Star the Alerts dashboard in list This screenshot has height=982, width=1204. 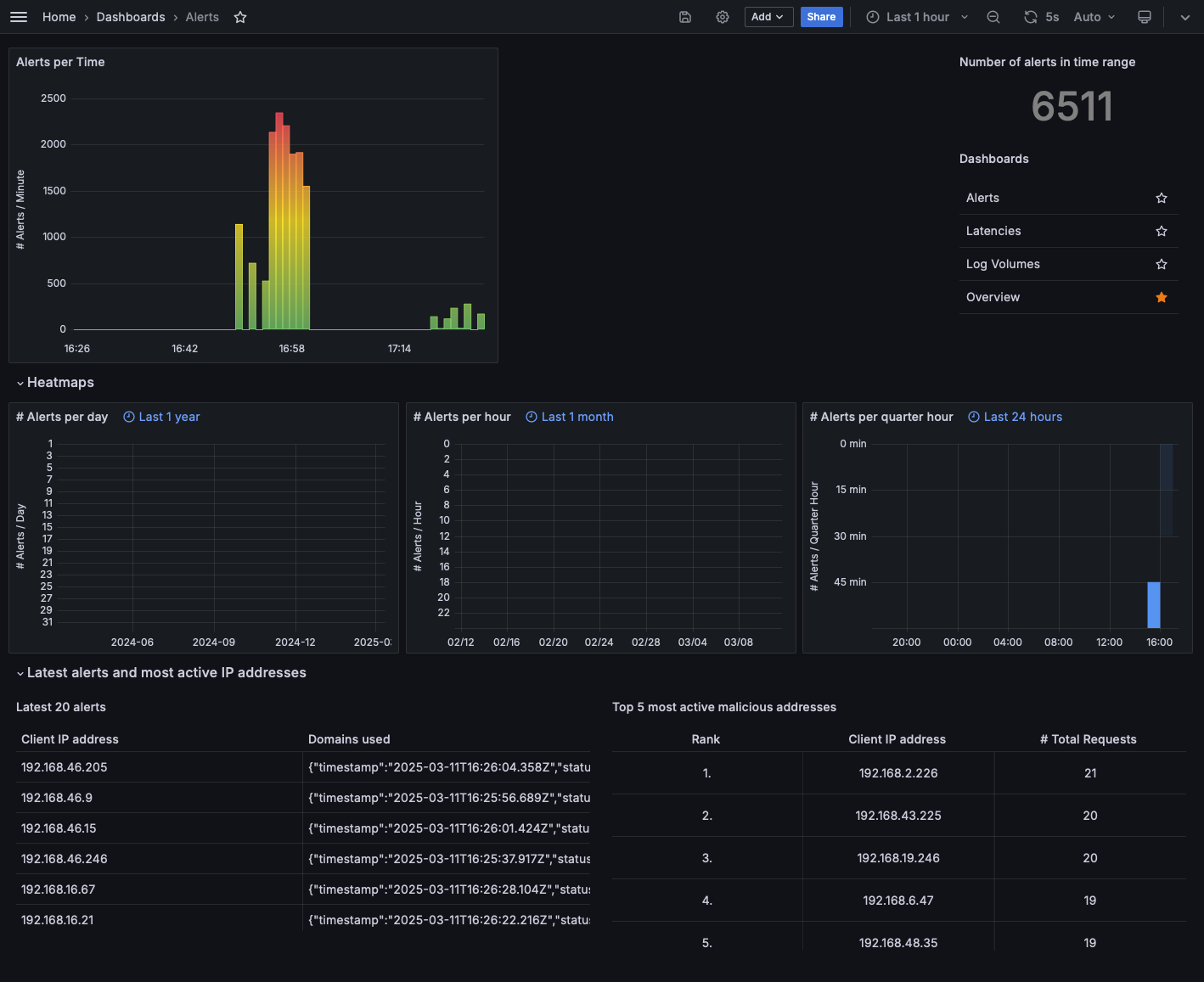pyautogui.click(x=1162, y=198)
